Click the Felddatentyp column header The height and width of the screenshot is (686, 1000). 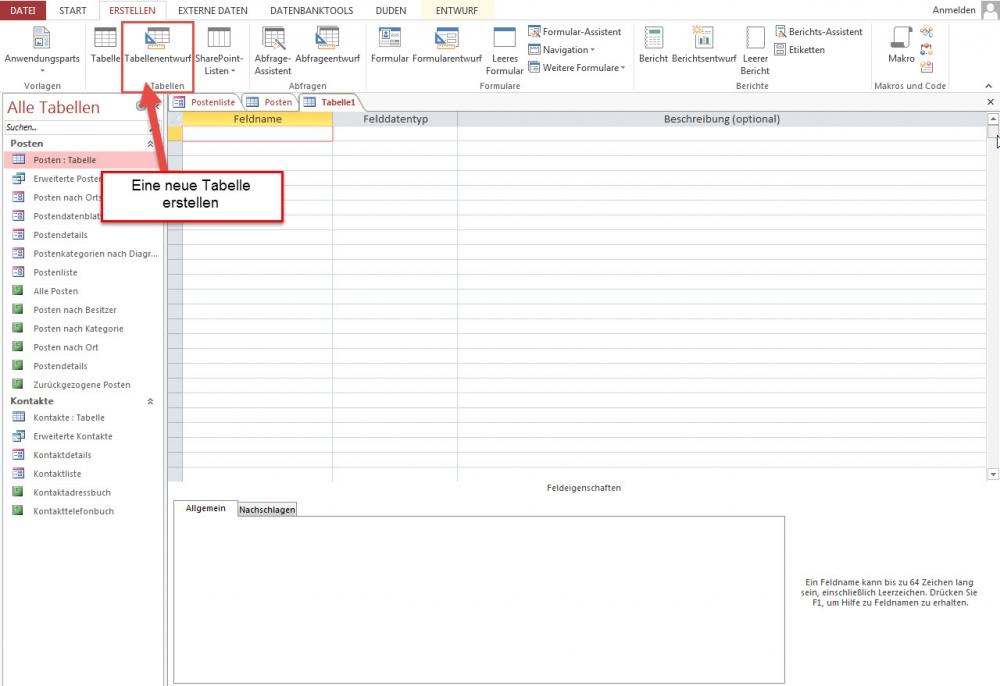tap(395, 119)
